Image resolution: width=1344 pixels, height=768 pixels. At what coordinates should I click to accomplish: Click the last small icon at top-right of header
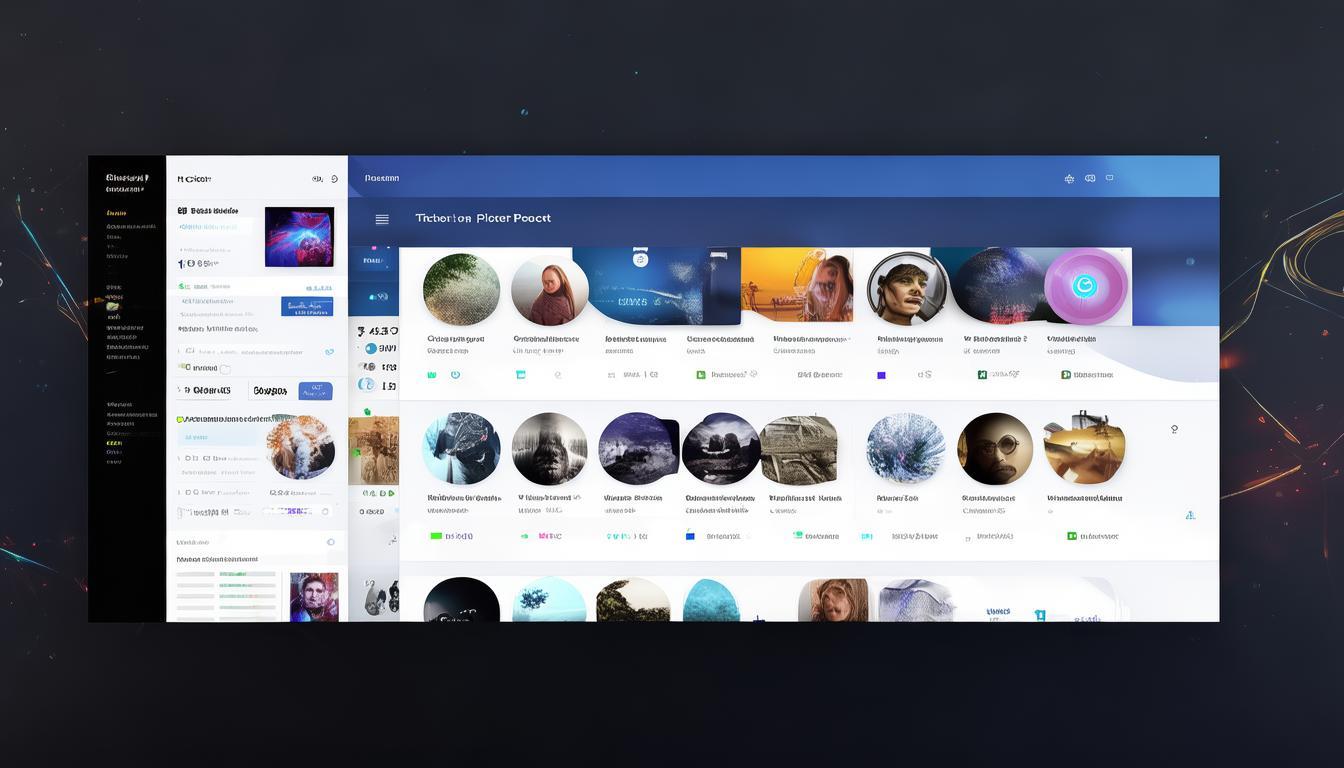point(1109,178)
